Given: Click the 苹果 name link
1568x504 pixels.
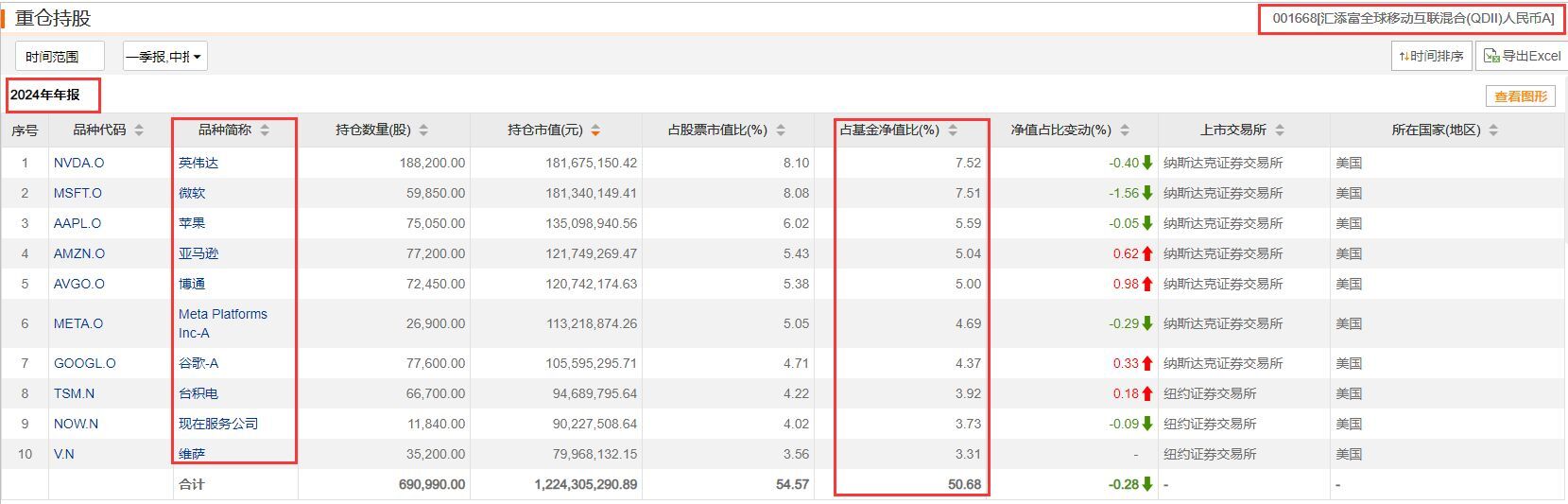Looking at the screenshot, I should pyautogui.click(x=192, y=223).
